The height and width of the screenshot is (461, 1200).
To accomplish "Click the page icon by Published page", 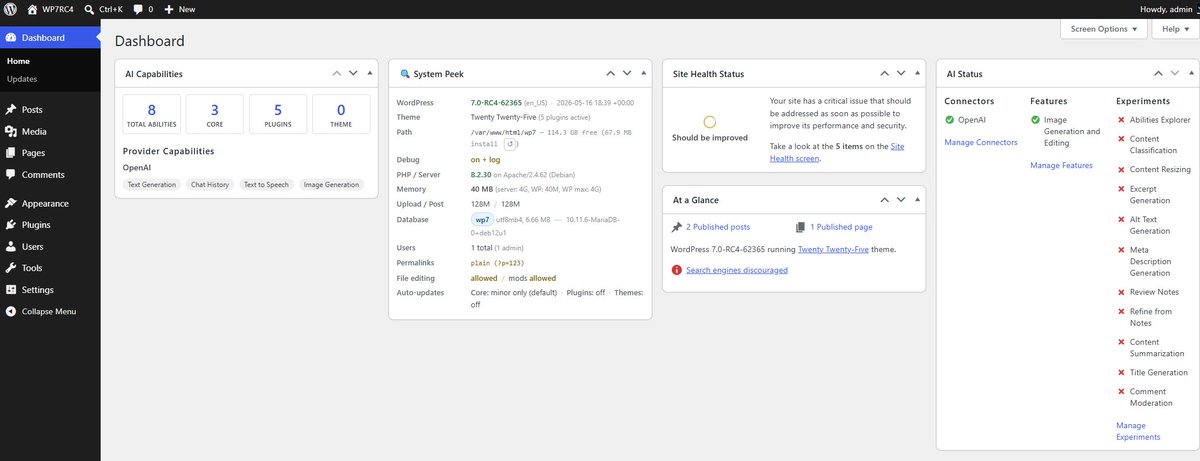I will pos(801,227).
